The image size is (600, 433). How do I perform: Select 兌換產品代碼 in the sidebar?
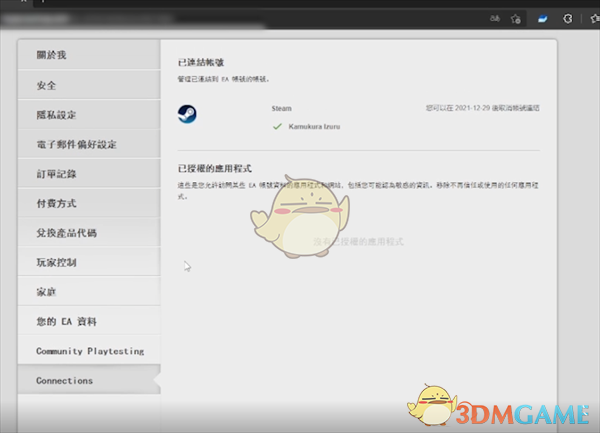tap(89, 233)
